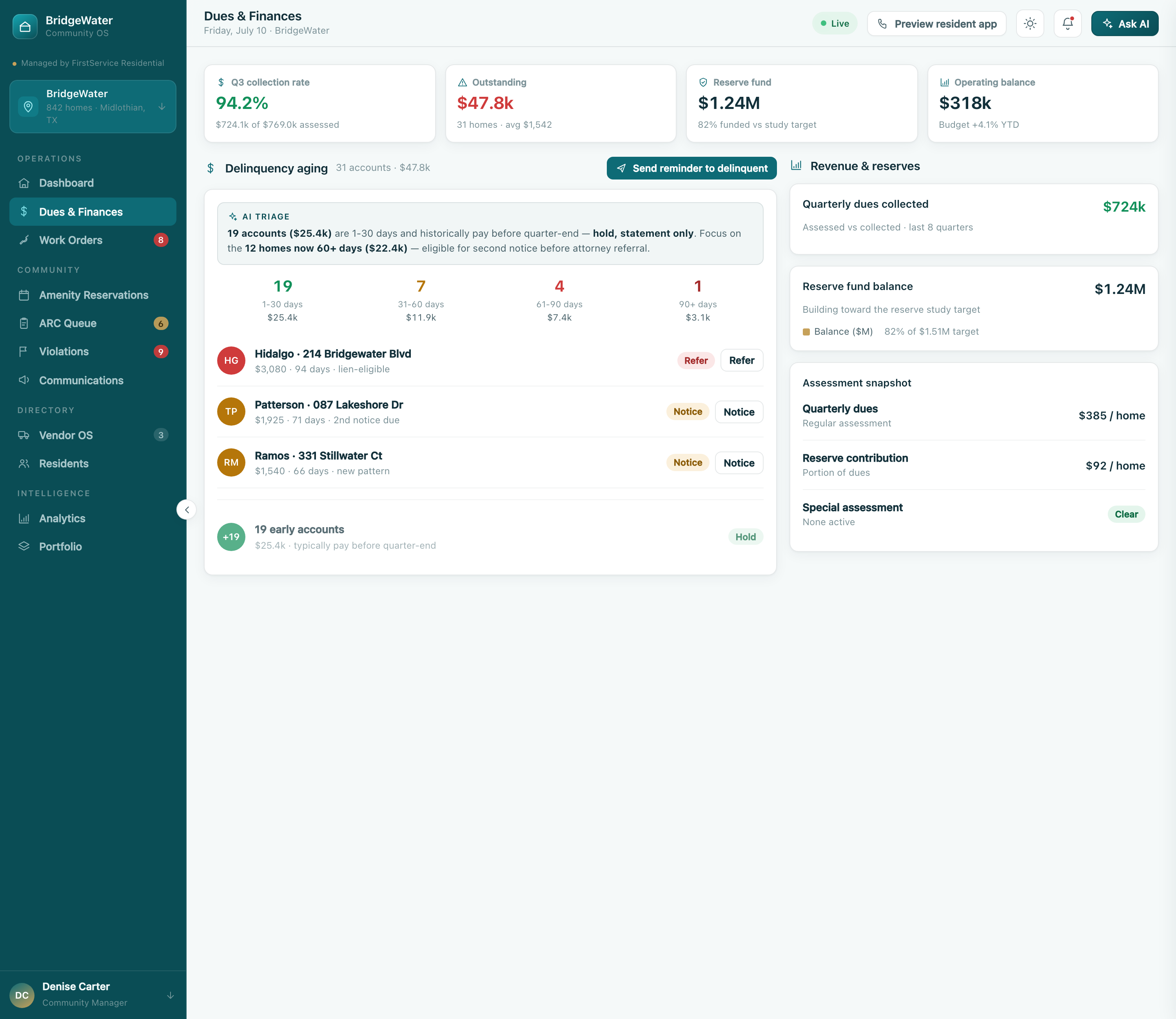Open notifications via the bell icon

(x=1067, y=24)
